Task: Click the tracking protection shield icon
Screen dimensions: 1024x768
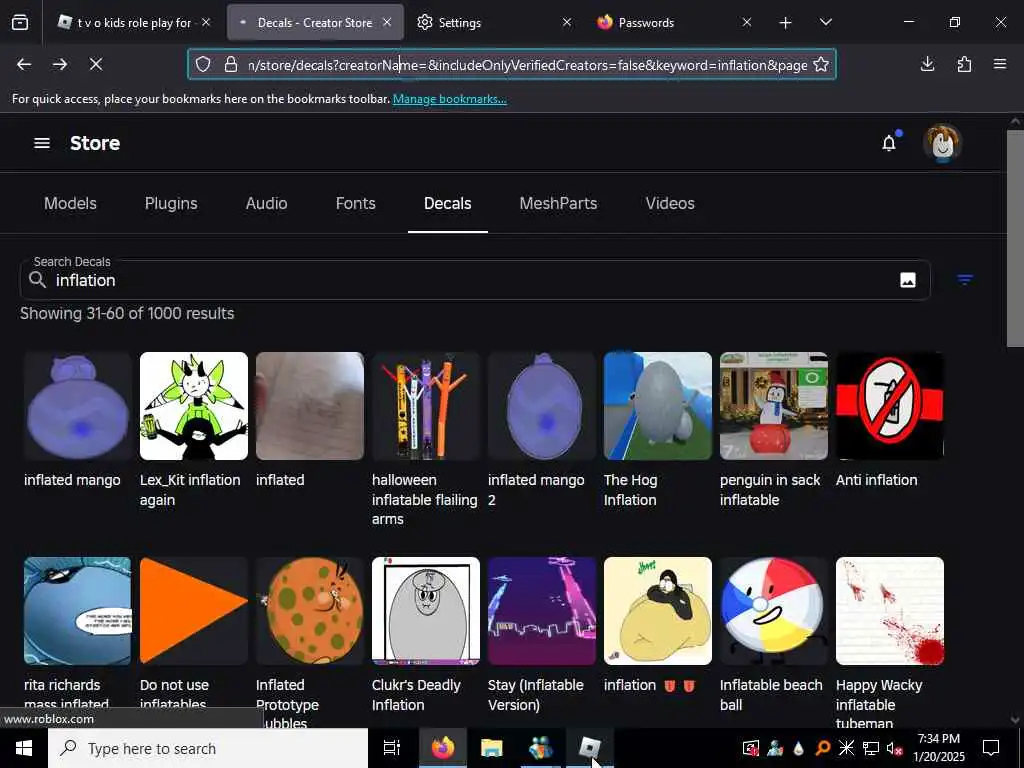Action: (203, 65)
